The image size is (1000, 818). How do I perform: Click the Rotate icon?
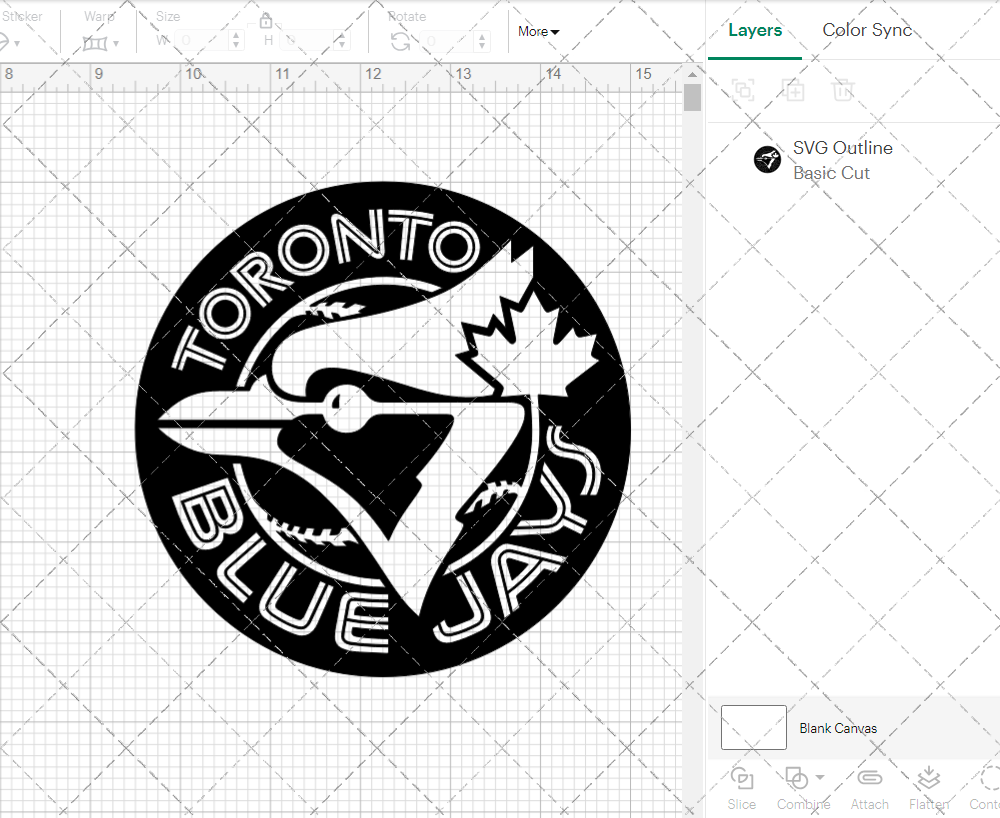(x=398, y=42)
